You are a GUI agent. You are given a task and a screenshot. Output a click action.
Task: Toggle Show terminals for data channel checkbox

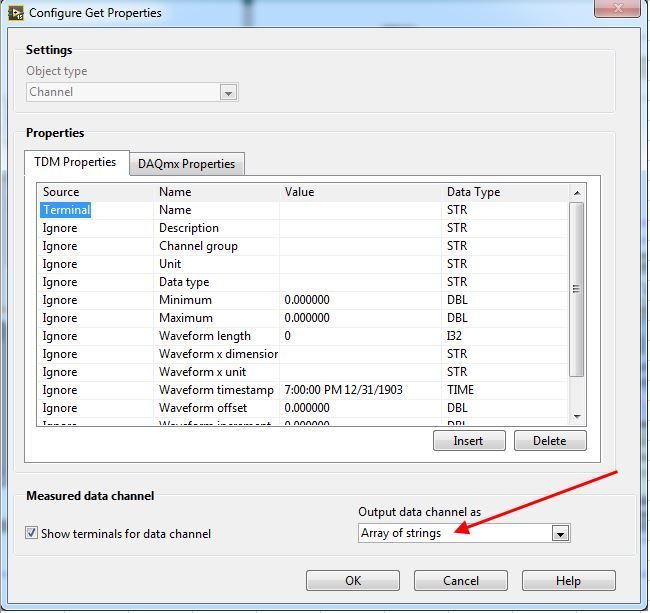(31, 533)
